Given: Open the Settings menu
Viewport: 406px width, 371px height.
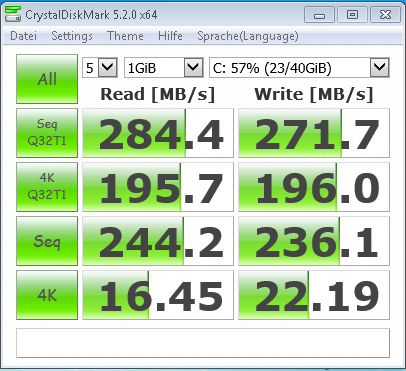Looking at the screenshot, I should [x=72, y=36].
